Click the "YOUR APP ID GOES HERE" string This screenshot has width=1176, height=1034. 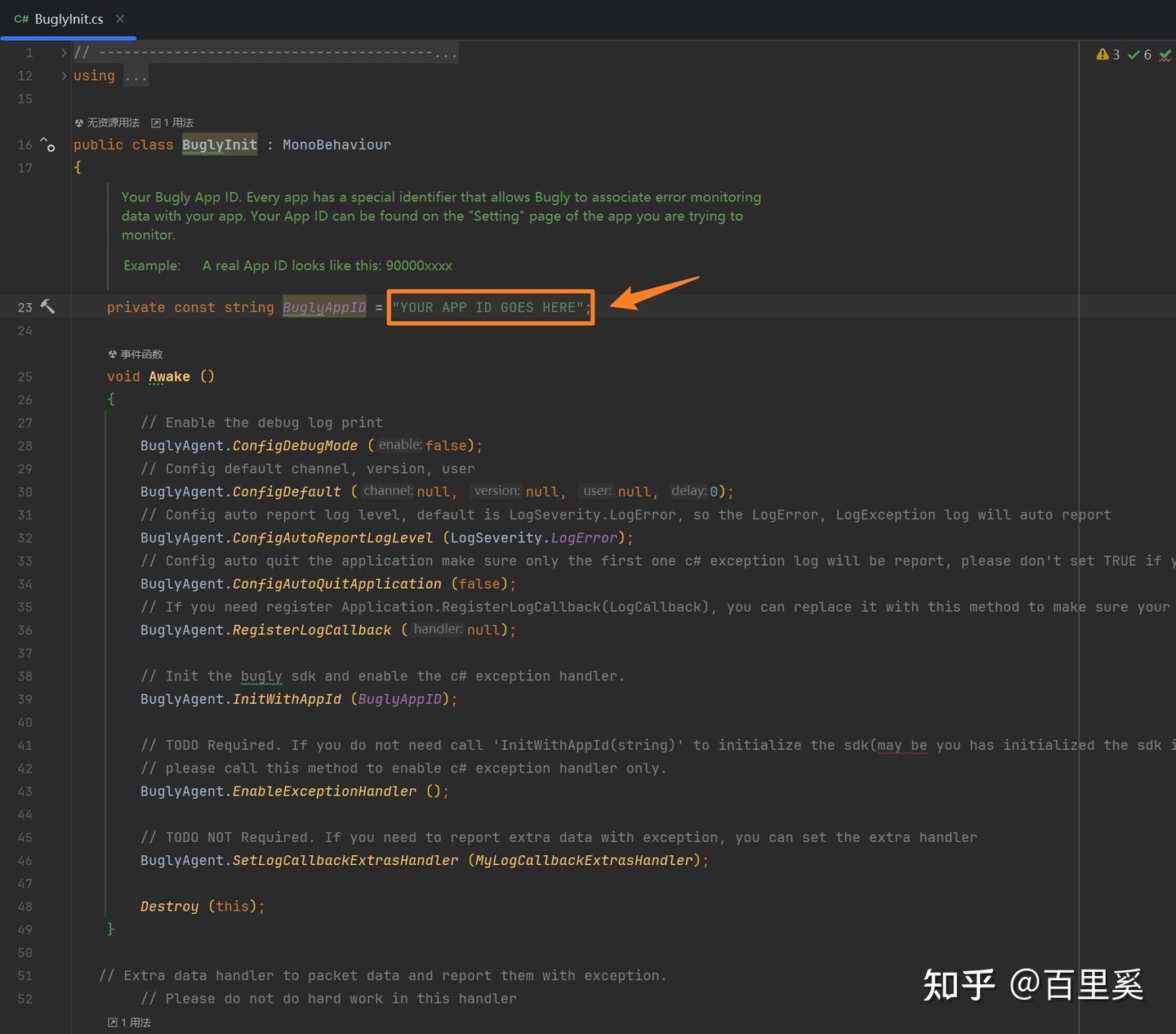coord(488,308)
